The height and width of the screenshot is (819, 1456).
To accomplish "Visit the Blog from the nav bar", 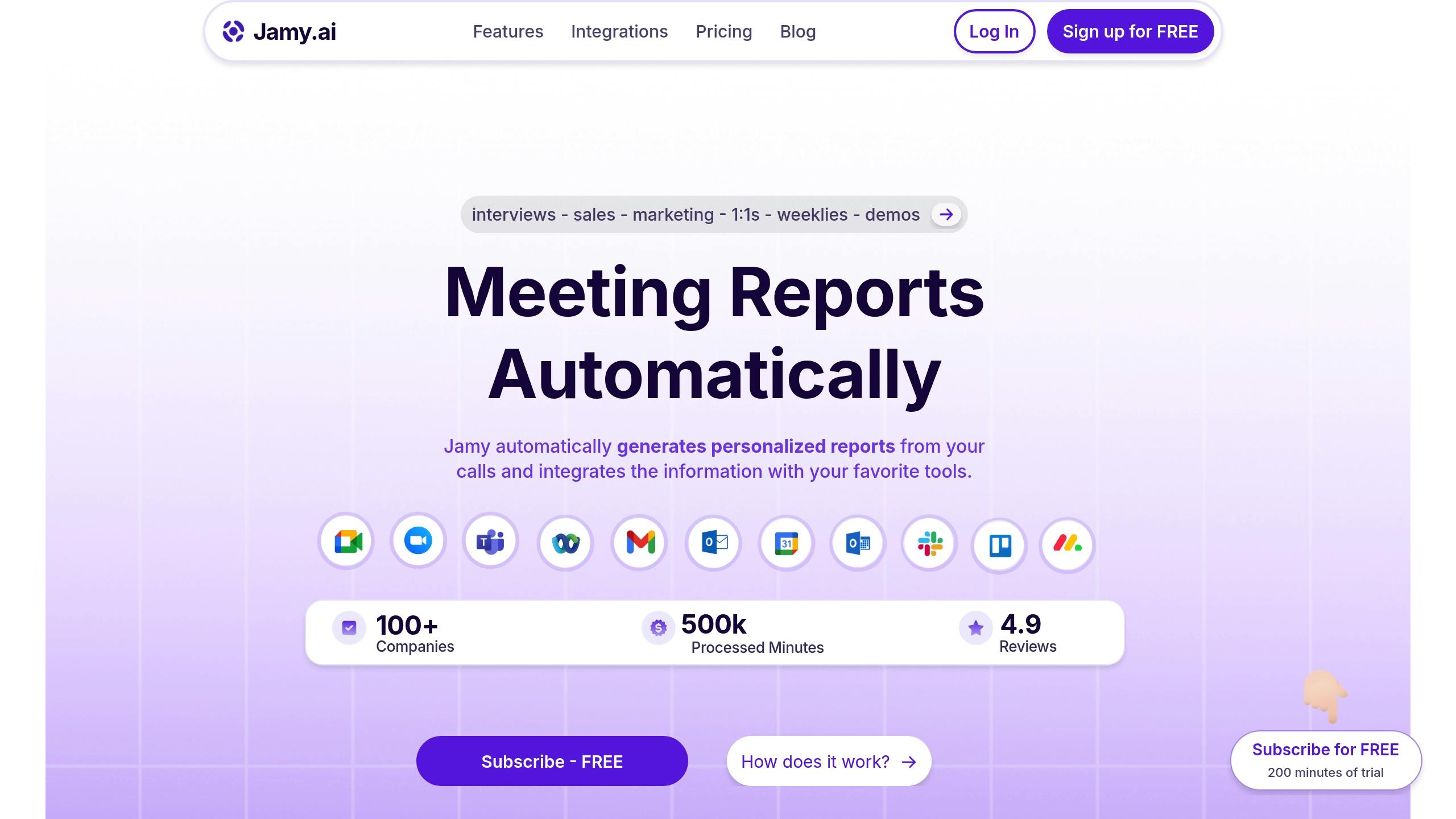I will 798,31.
